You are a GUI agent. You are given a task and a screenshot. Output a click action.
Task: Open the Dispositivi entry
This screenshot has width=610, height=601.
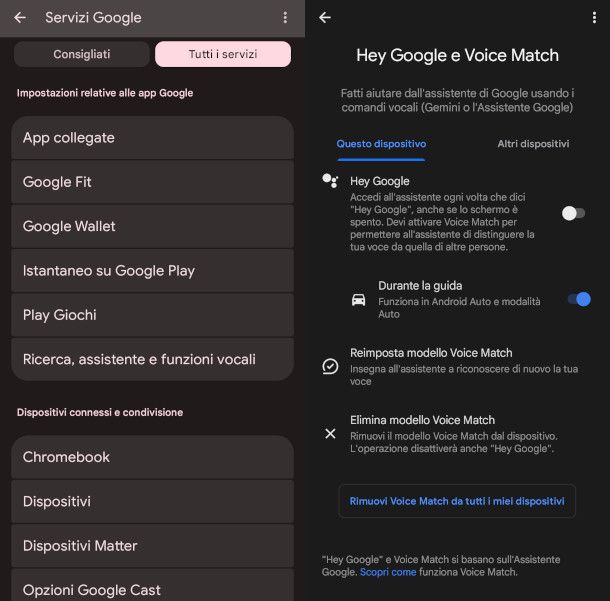(152, 501)
